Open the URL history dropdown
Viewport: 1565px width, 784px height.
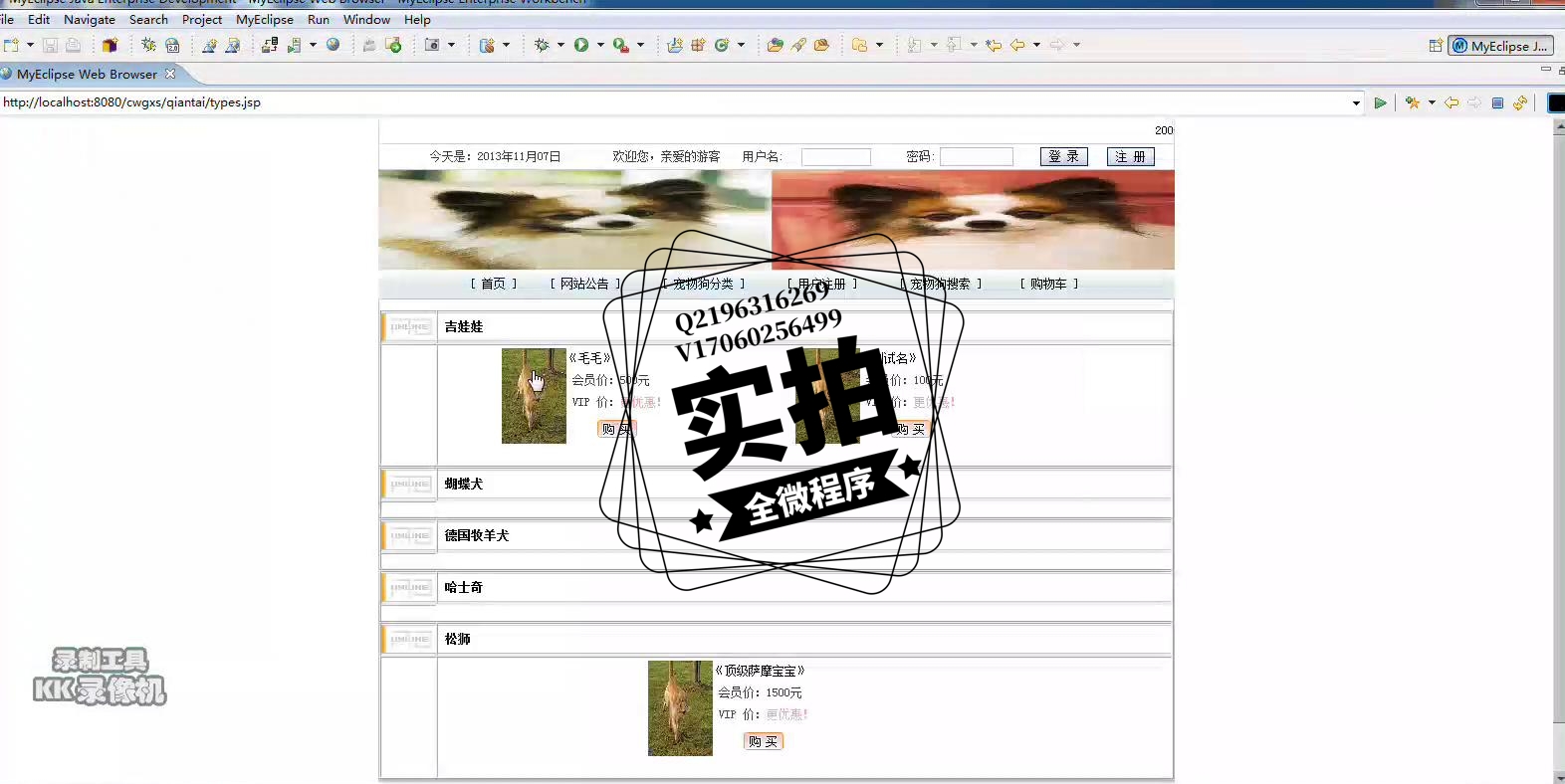click(1356, 102)
